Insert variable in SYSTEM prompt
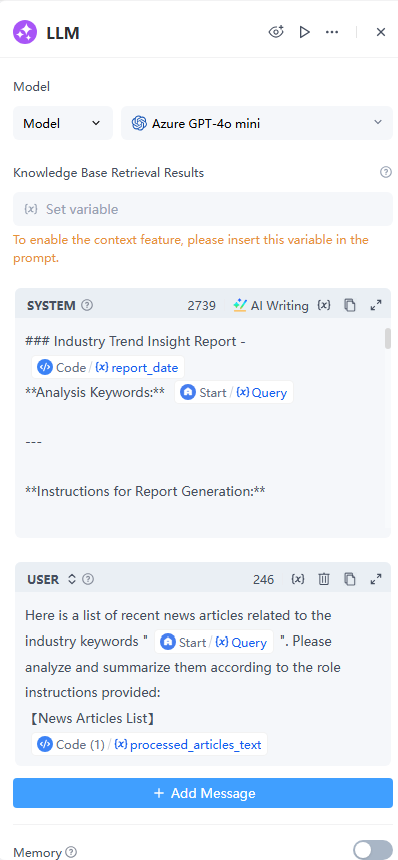The width and height of the screenshot is (398, 860). pos(324,305)
